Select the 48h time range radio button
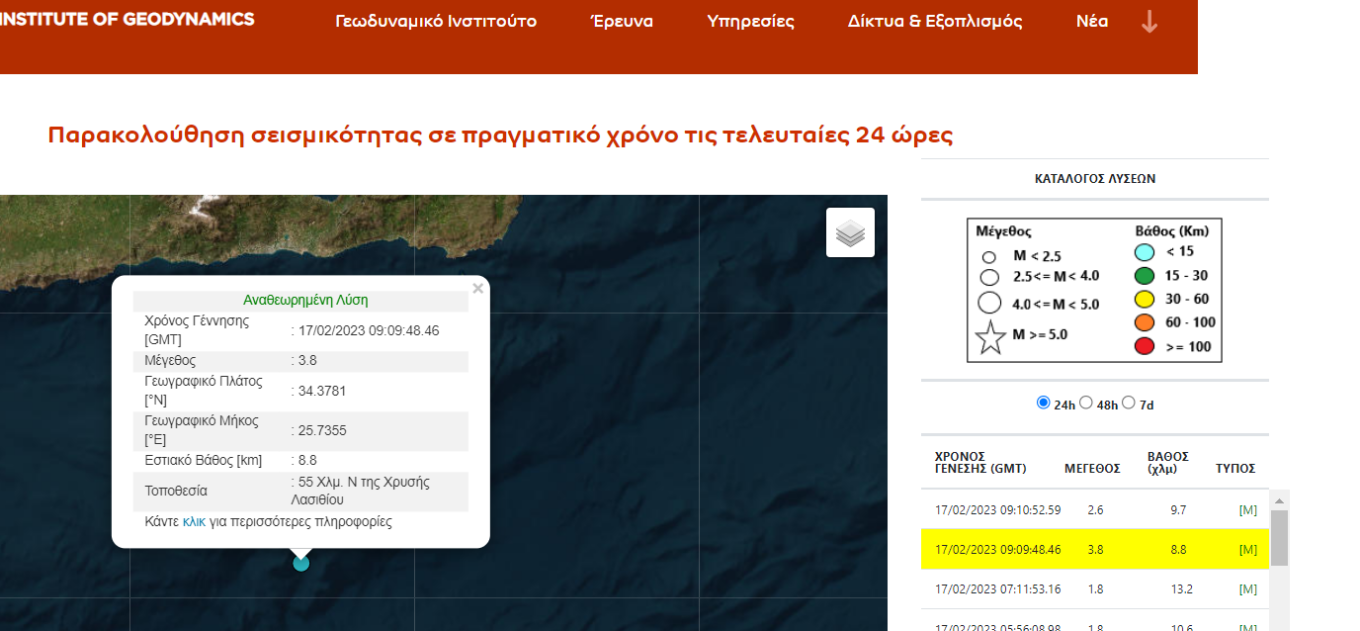Viewport: 1360px width, 631px height. (1086, 403)
